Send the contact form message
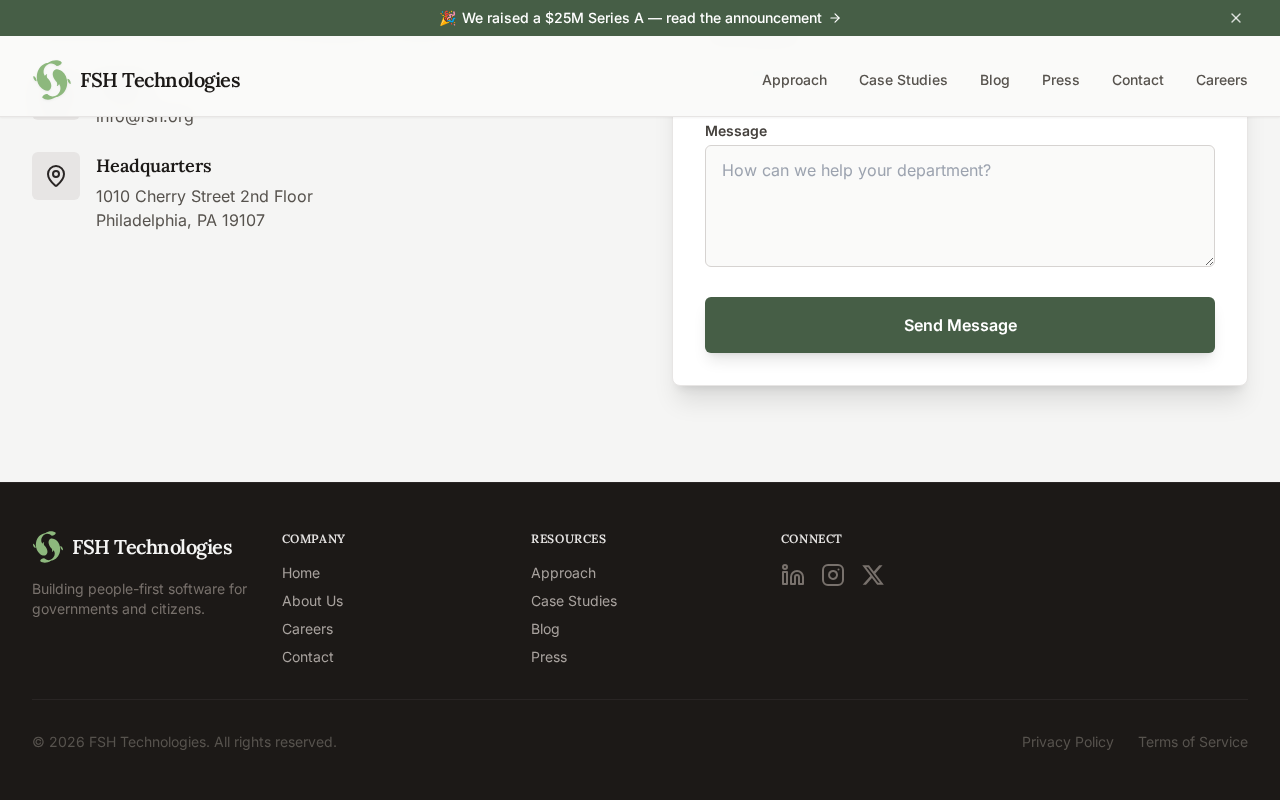1280x800 pixels. (960, 325)
